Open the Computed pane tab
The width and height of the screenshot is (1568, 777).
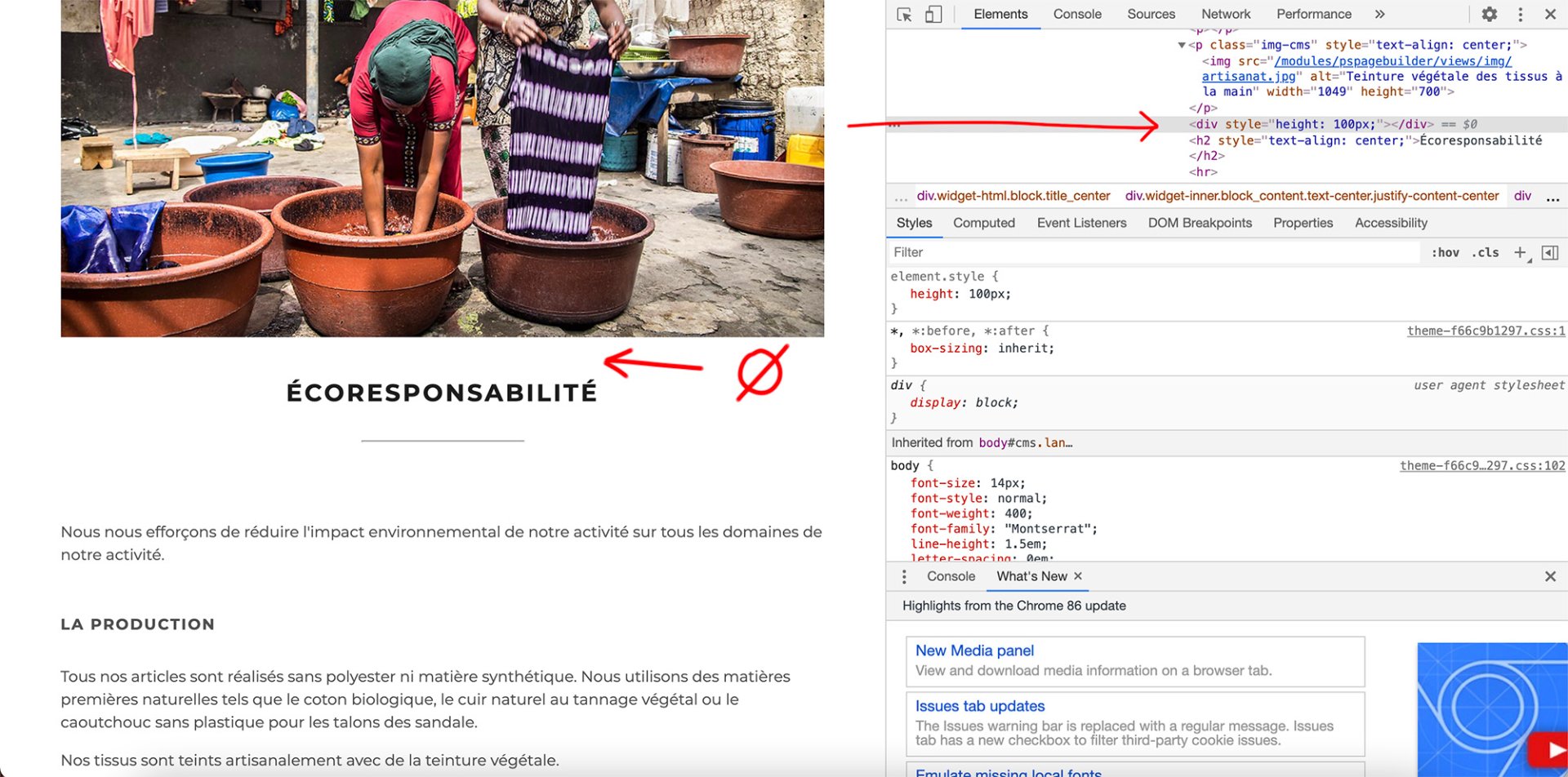click(x=983, y=223)
